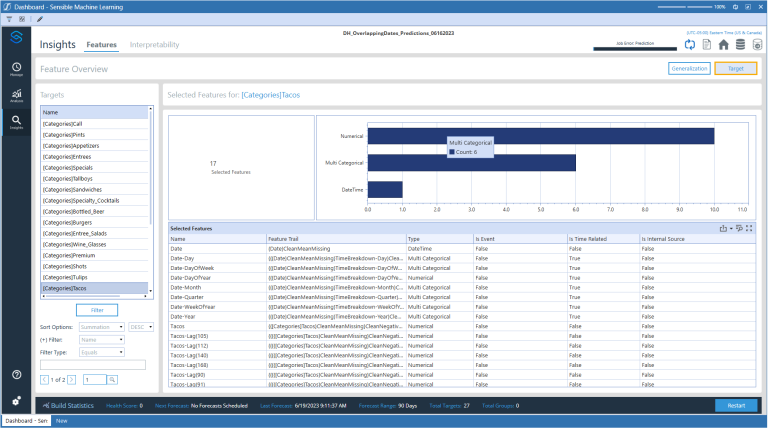Select the Features tab
The image size is (768, 429).
point(101,45)
